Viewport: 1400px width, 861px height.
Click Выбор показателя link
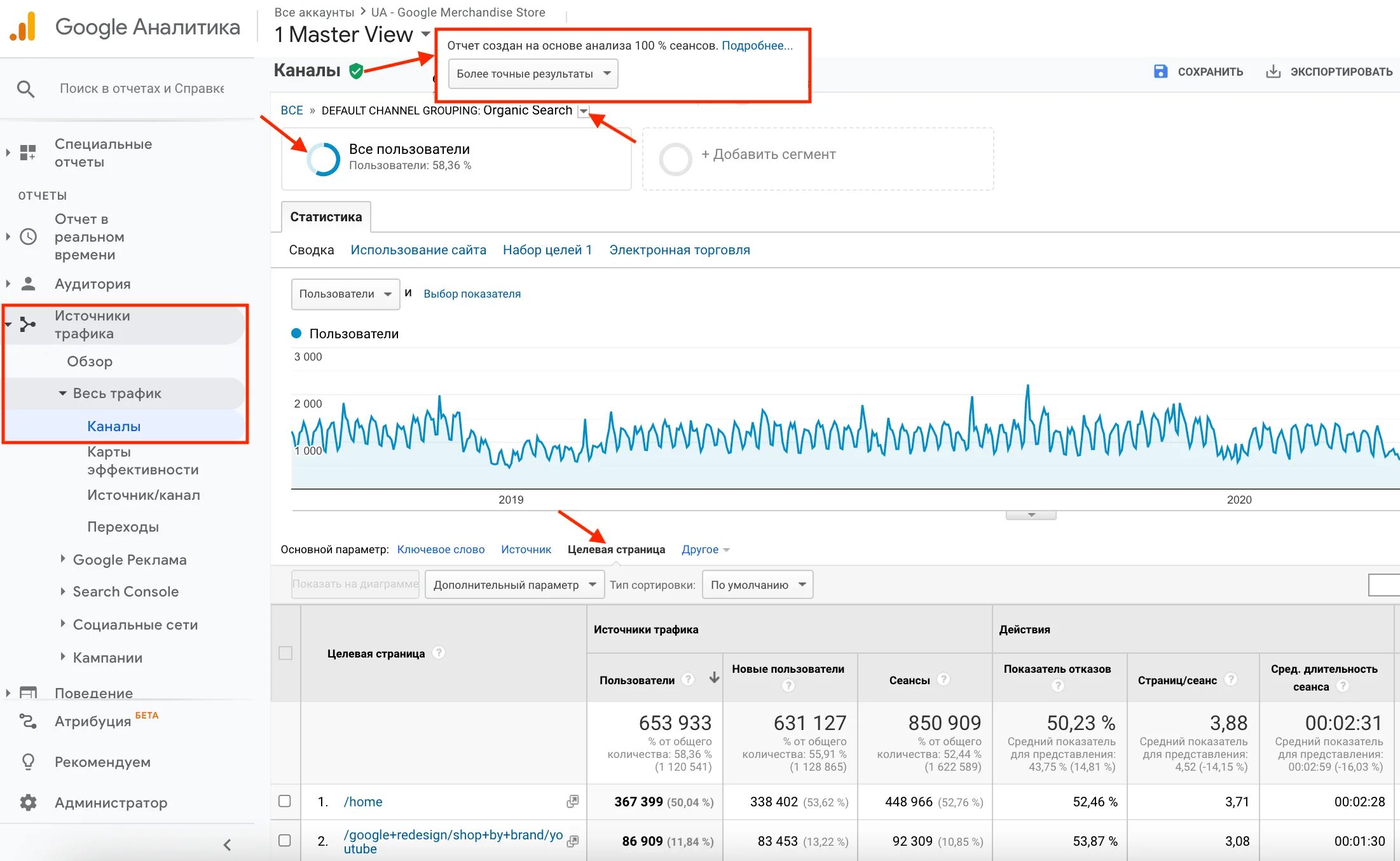[x=472, y=294]
